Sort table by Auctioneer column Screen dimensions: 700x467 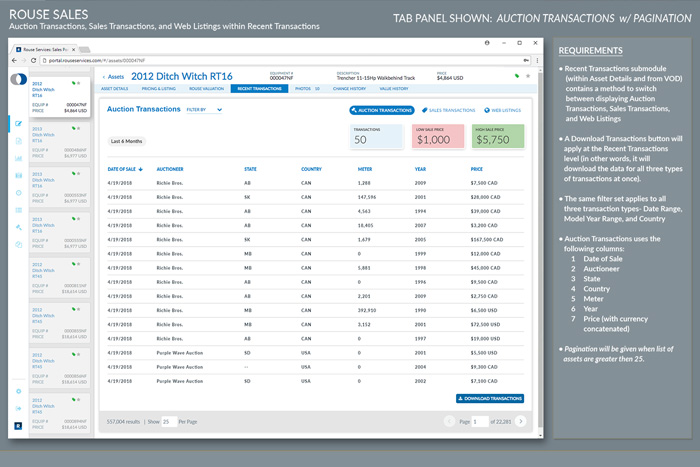(x=170, y=169)
